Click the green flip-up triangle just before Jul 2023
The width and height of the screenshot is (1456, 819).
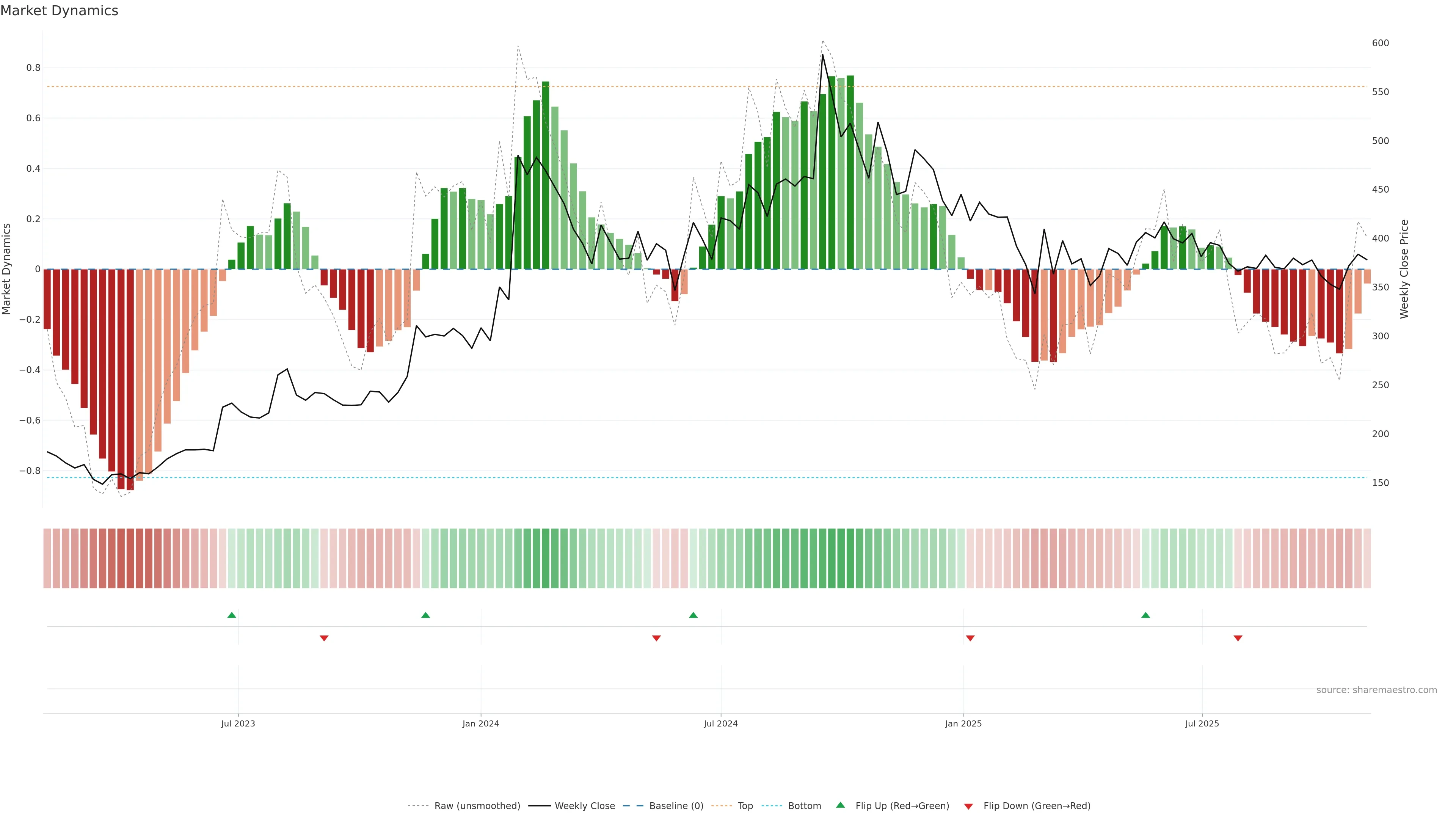click(232, 615)
